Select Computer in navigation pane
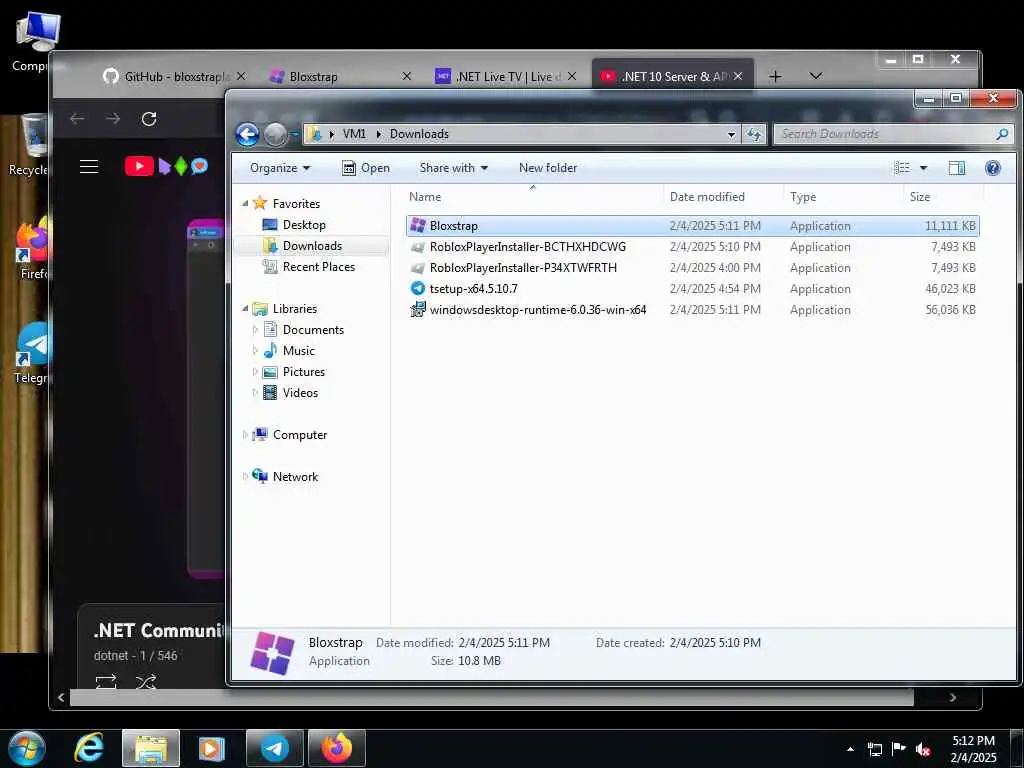The image size is (1024, 768). 300,434
